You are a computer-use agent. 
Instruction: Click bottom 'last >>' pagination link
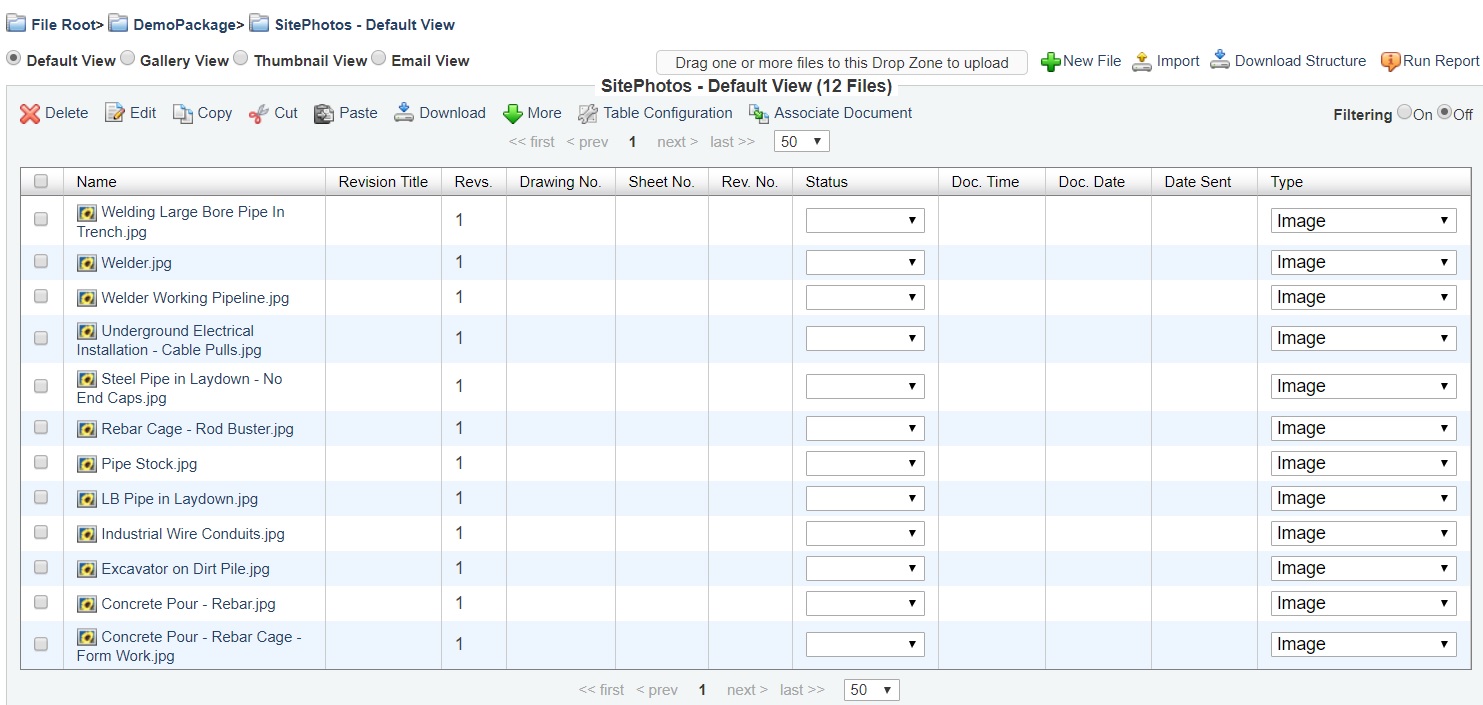coord(802,690)
